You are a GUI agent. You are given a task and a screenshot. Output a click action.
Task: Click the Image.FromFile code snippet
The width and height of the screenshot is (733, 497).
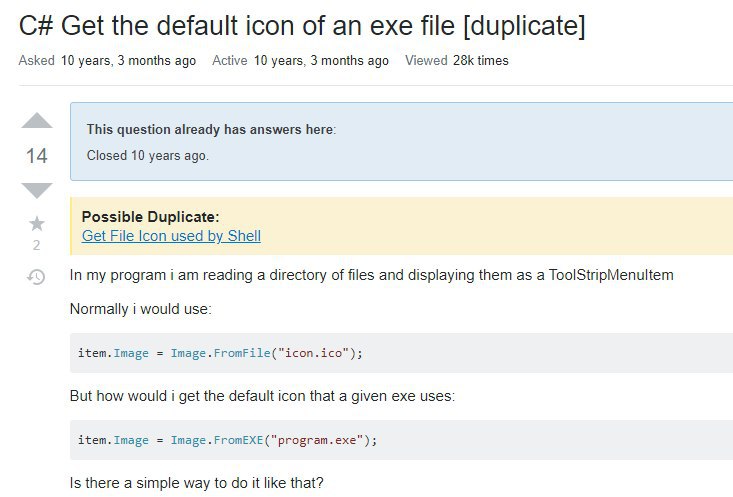[x=220, y=353]
